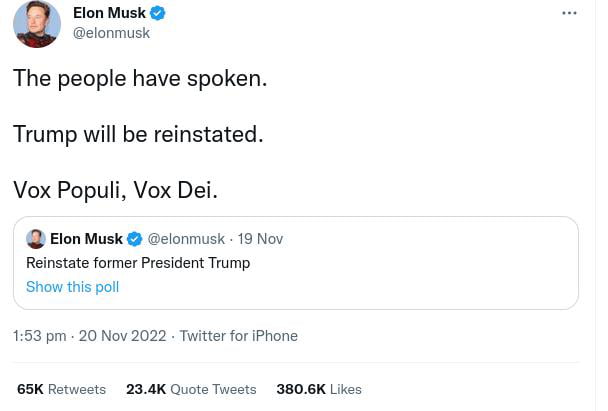Click the 1:53 pm 20 Nov 2022 timestamp
Viewport: 608px width, 411px height.
pos(89,336)
